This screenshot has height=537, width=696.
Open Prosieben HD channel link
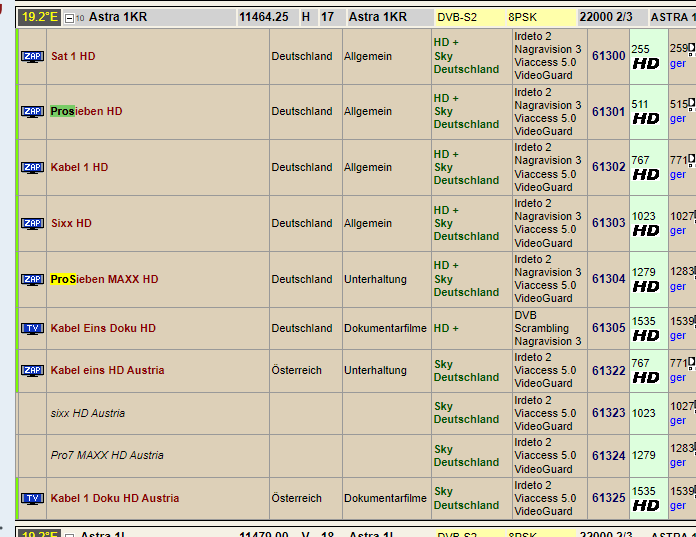point(87,111)
